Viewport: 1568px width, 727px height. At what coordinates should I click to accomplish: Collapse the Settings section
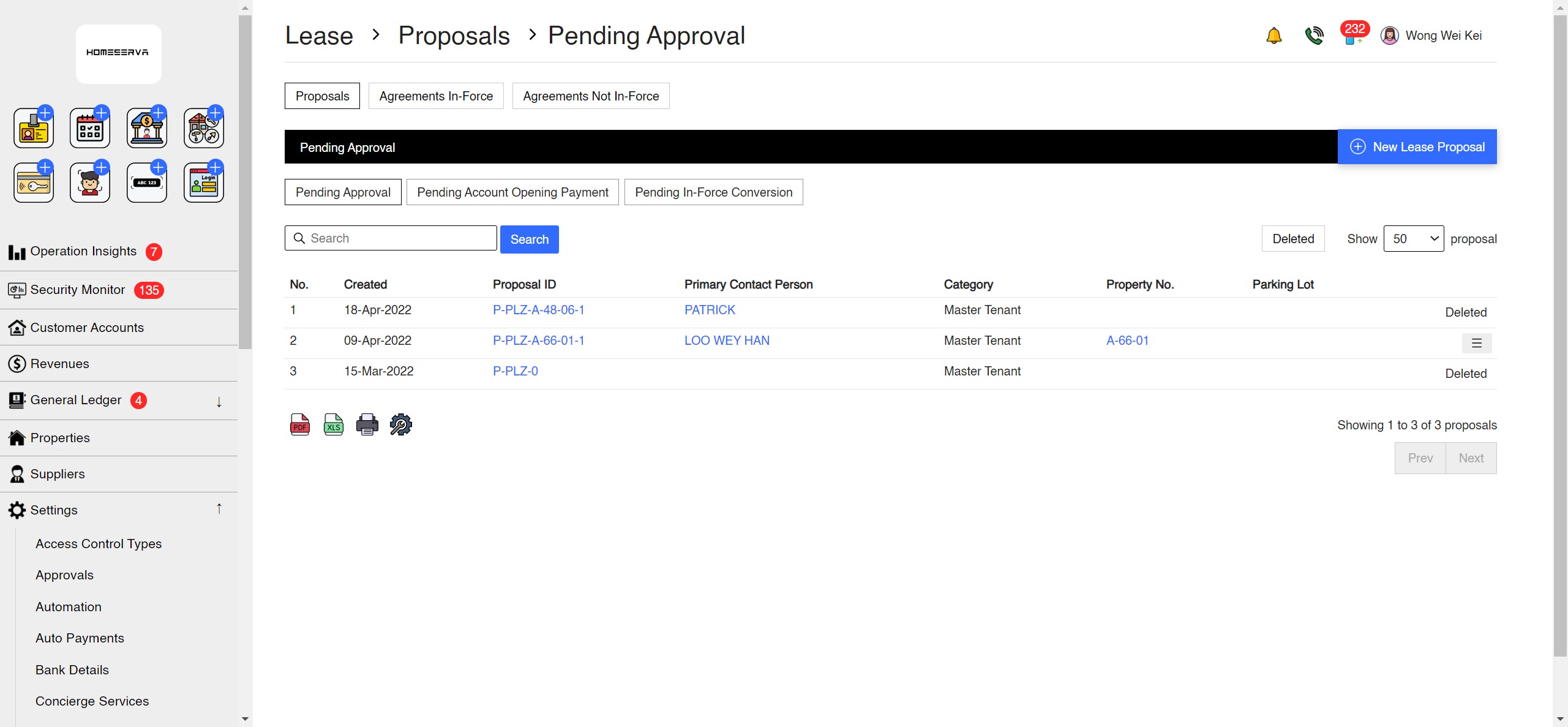click(x=219, y=508)
